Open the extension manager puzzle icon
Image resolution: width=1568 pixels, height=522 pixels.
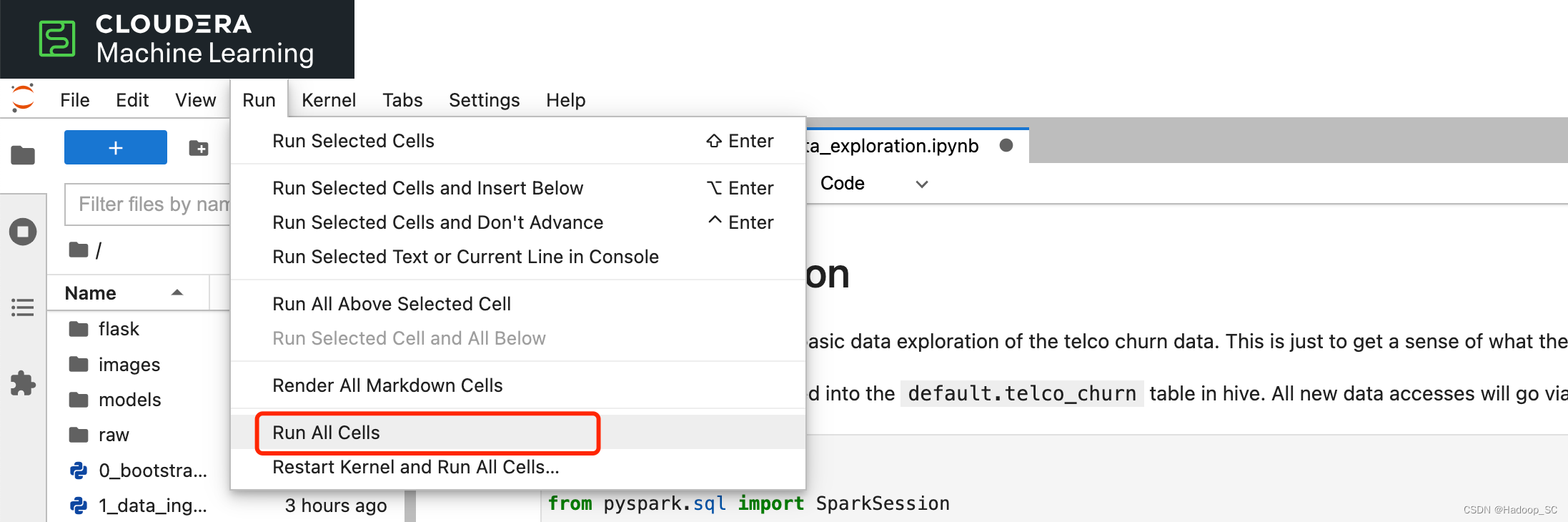[x=23, y=383]
